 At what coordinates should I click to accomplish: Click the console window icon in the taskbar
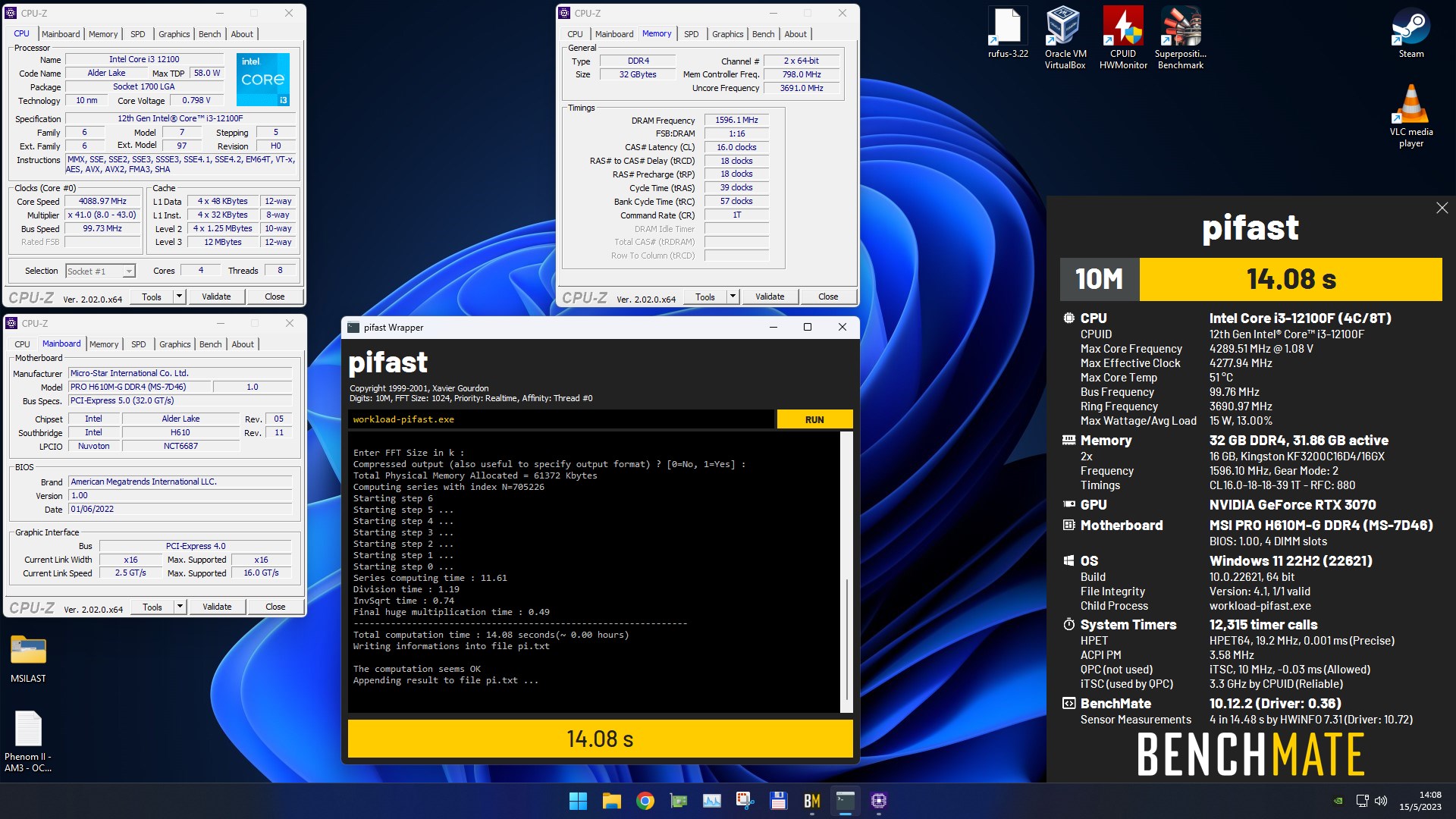pyautogui.click(x=845, y=801)
